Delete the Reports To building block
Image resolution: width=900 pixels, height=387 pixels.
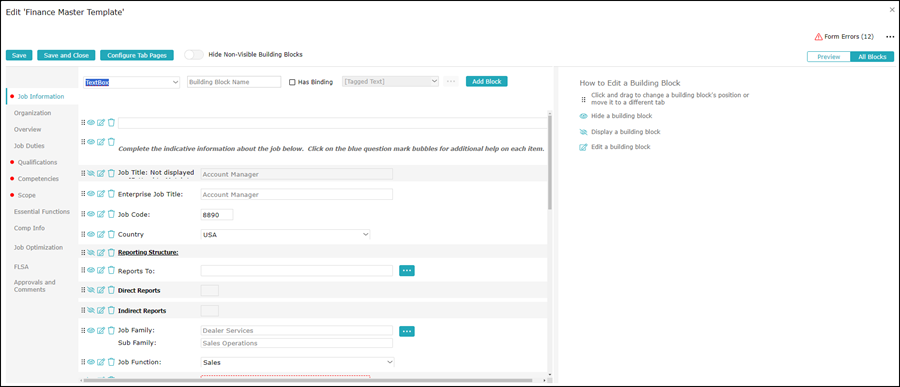coord(111,270)
